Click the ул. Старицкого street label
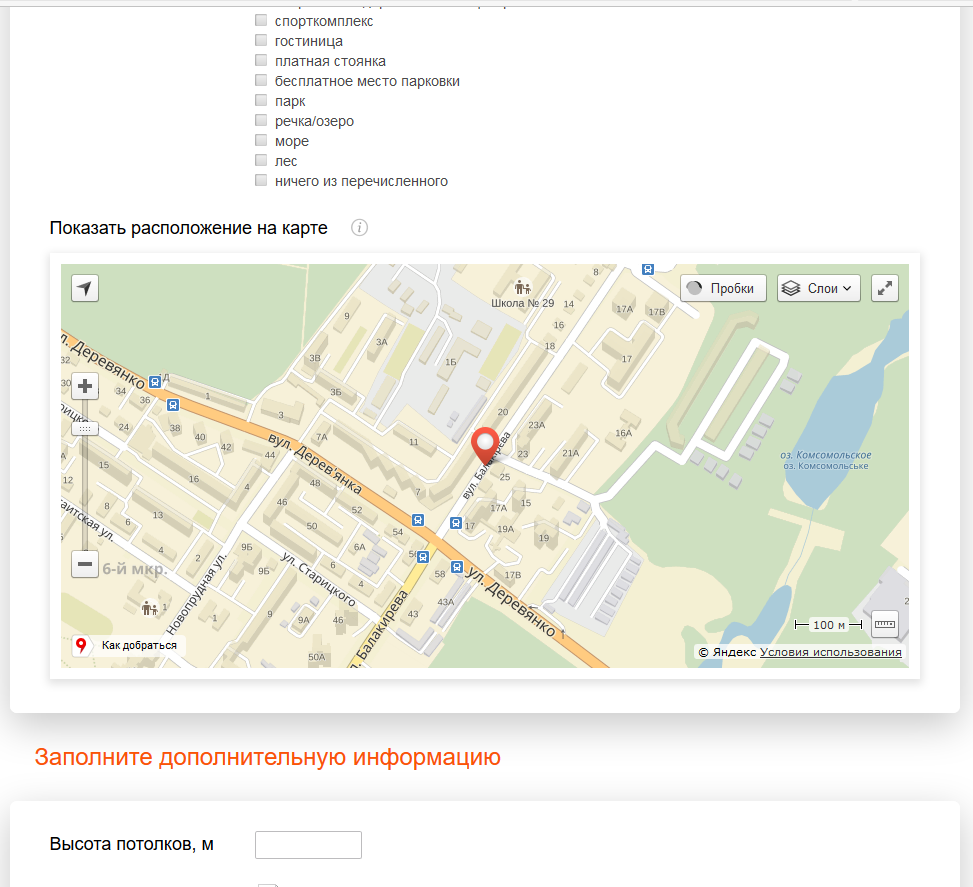The width and height of the screenshot is (973, 887). [x=318, y=579]
